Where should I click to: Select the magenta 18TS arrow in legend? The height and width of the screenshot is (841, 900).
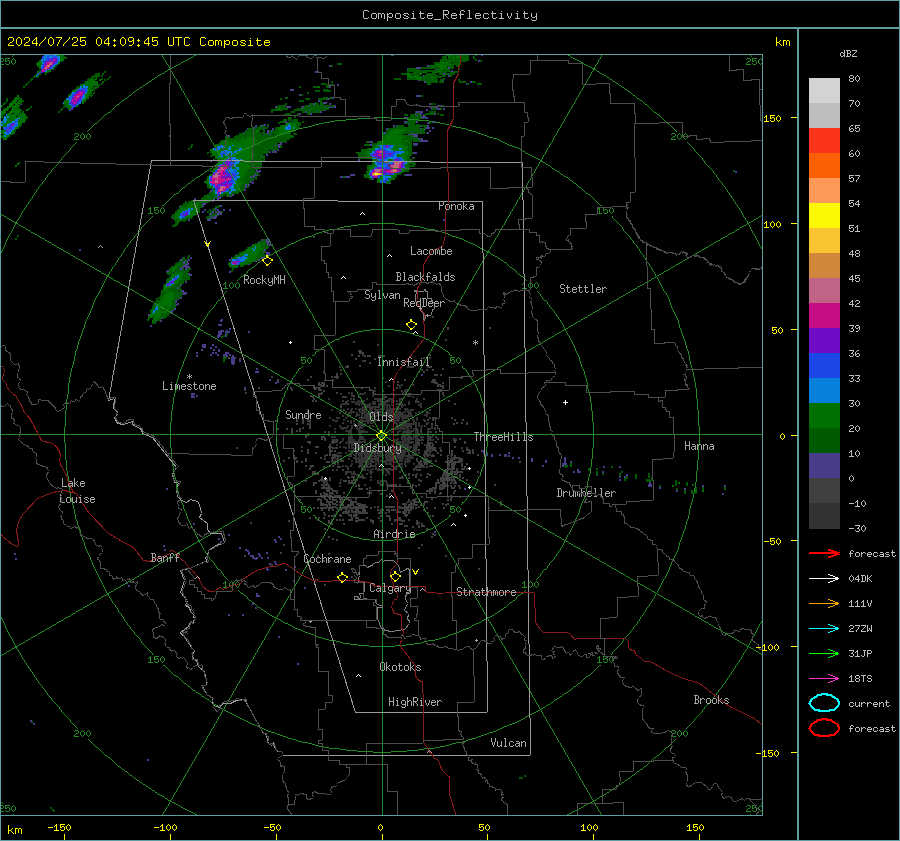tap(824, 679)
